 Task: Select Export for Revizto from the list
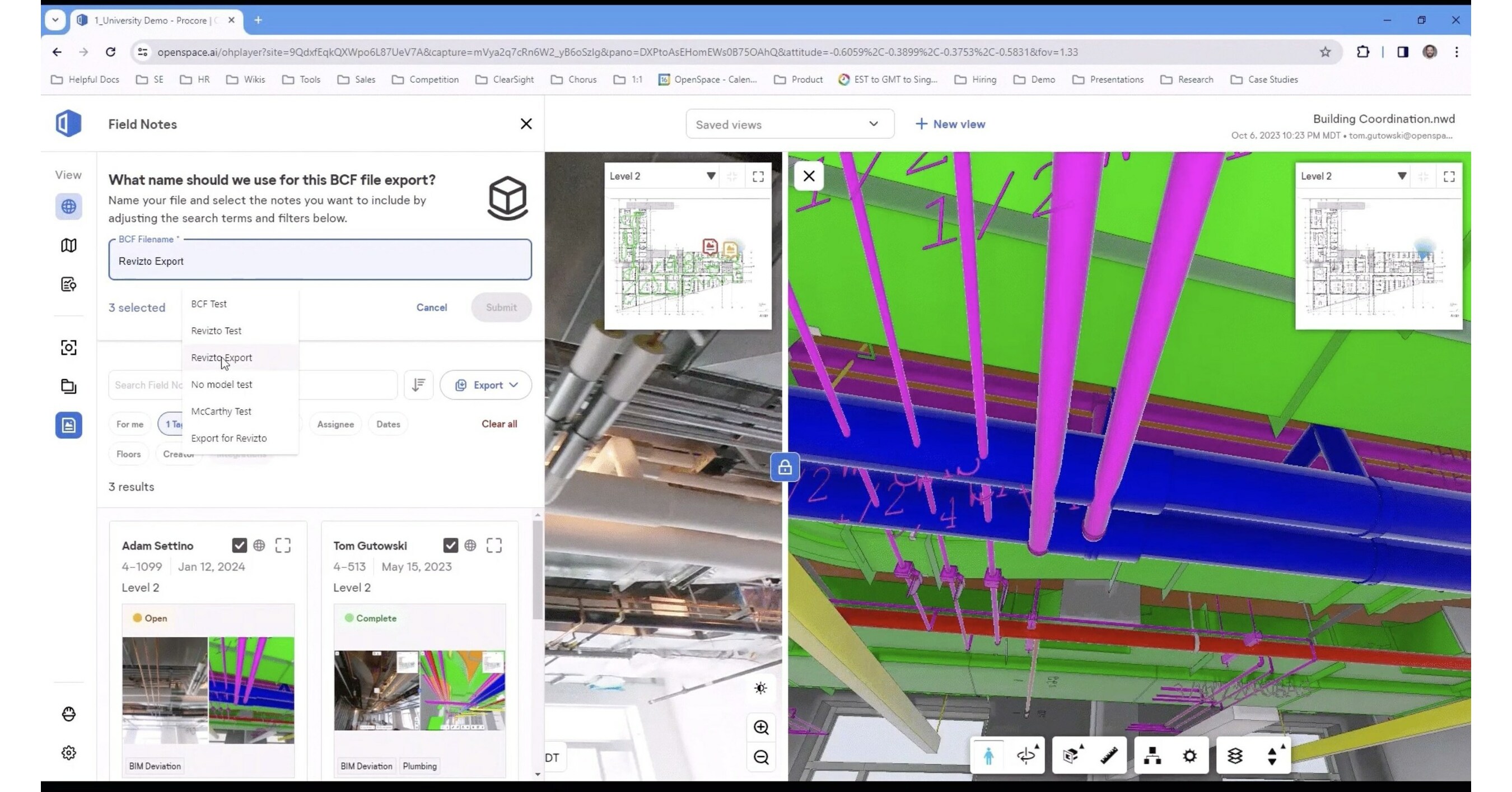229,438
